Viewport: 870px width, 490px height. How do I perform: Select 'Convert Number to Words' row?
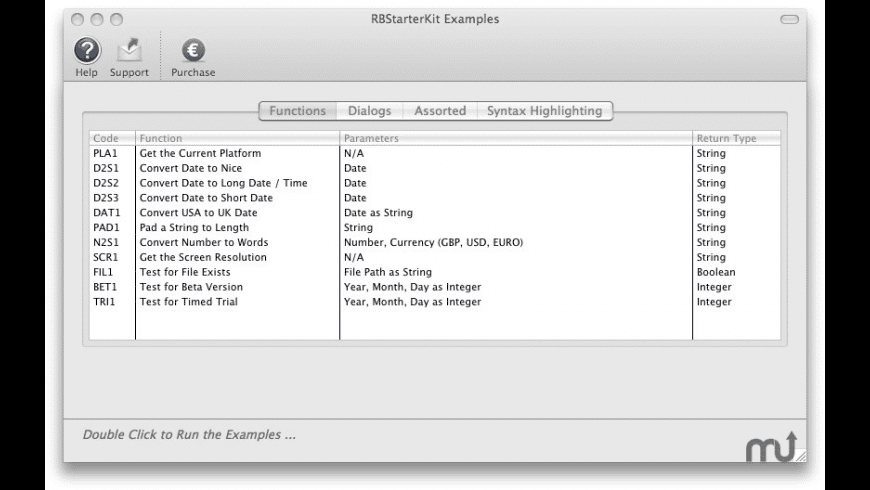[x=435, y=243]
